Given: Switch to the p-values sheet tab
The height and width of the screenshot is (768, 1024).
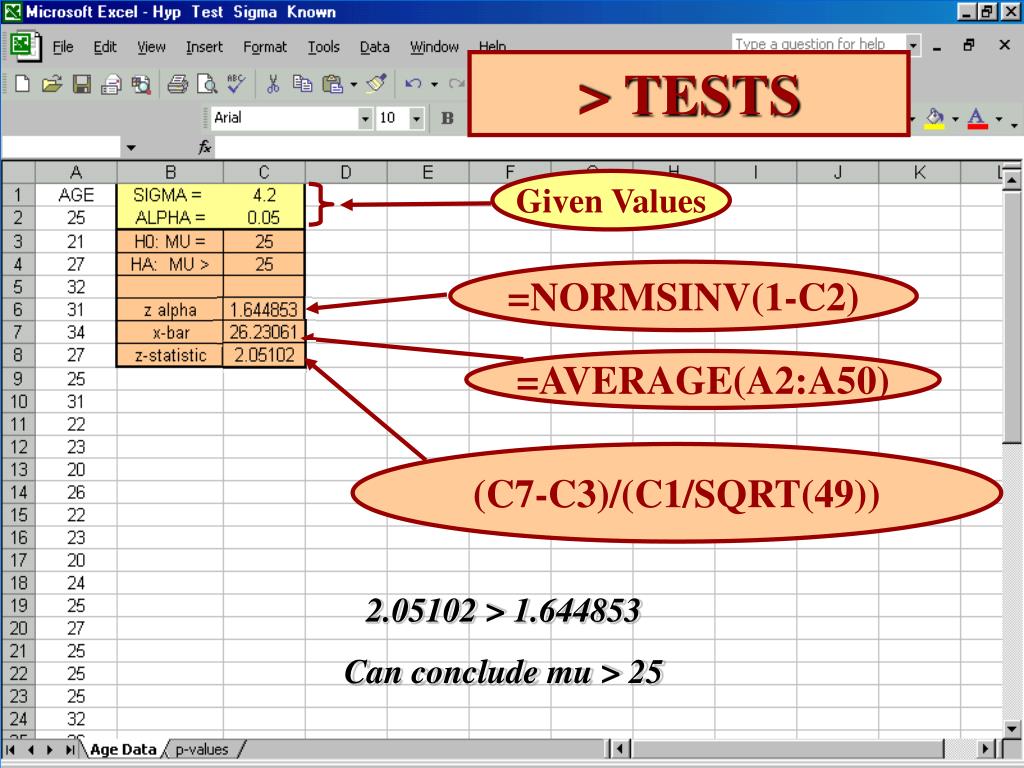Looking at the screenshot, I should [202, 749].
